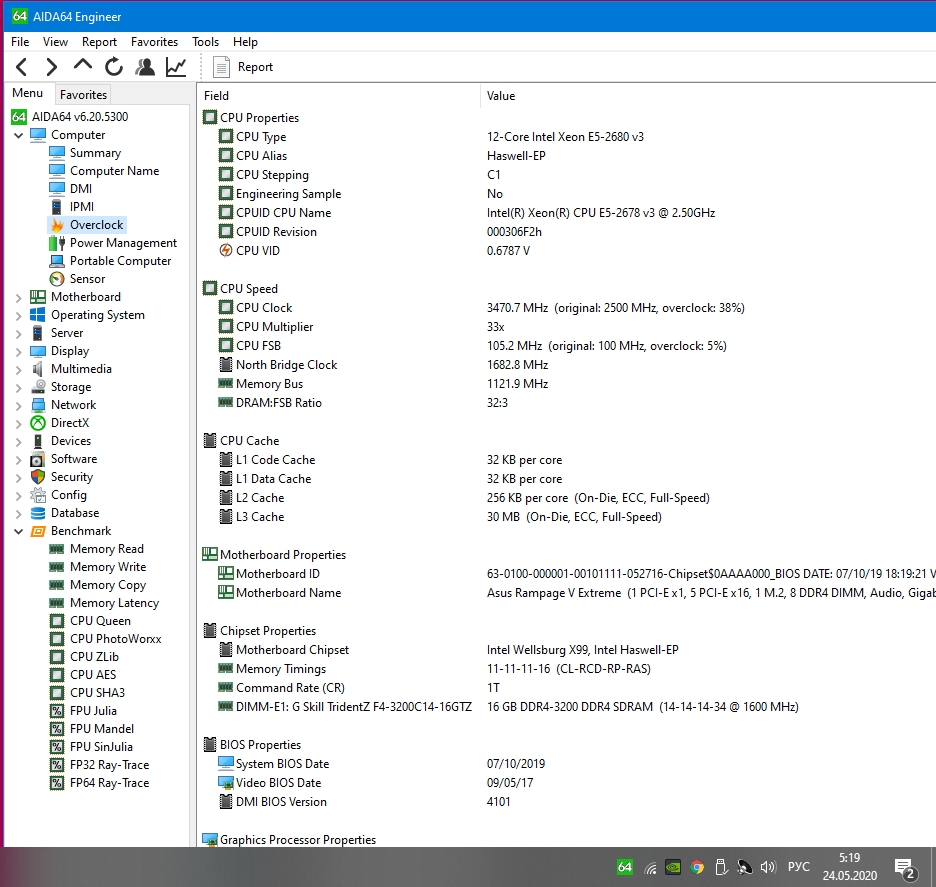Click the Field column header
The width and height of the screenshot is (936, 887).
click(x=338, y=96)
